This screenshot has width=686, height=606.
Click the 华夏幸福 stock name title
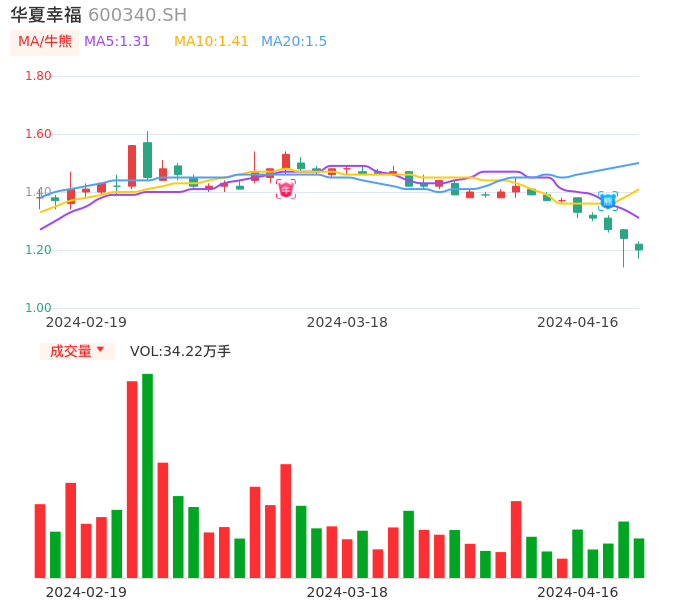(46, 15)
